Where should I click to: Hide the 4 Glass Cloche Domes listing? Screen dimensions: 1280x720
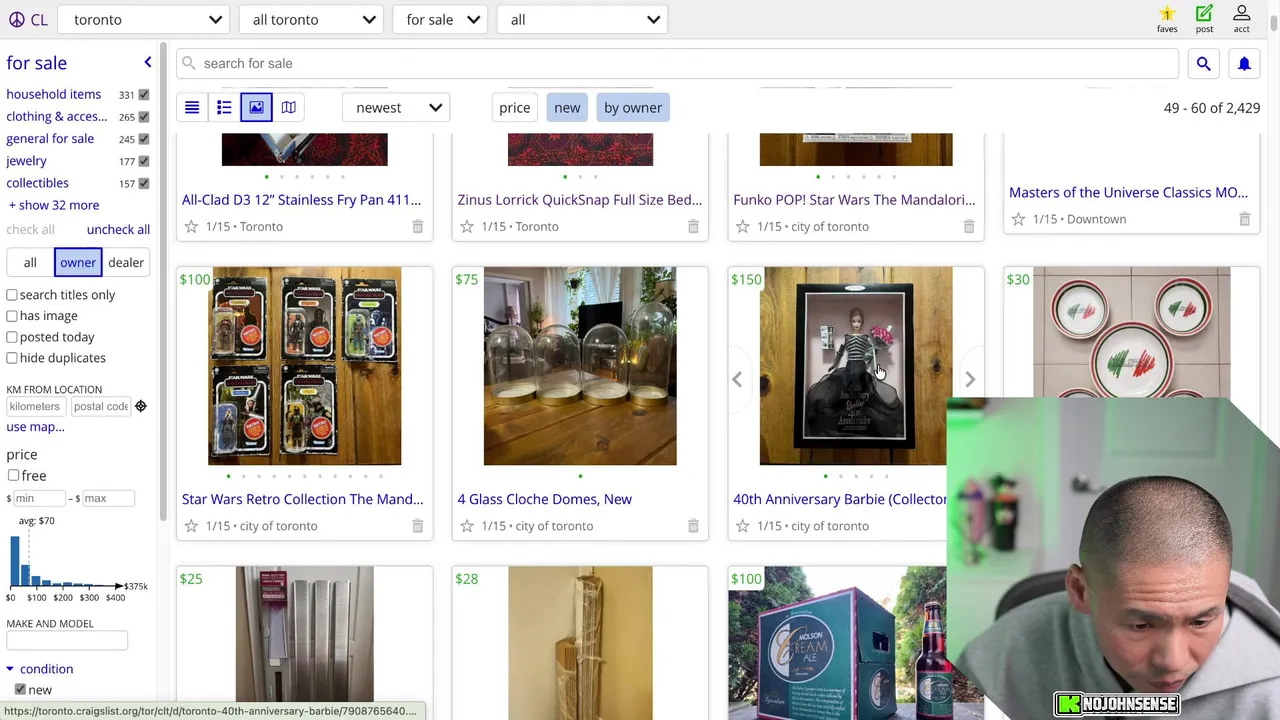pyautogui.click(x=693, y=526)
